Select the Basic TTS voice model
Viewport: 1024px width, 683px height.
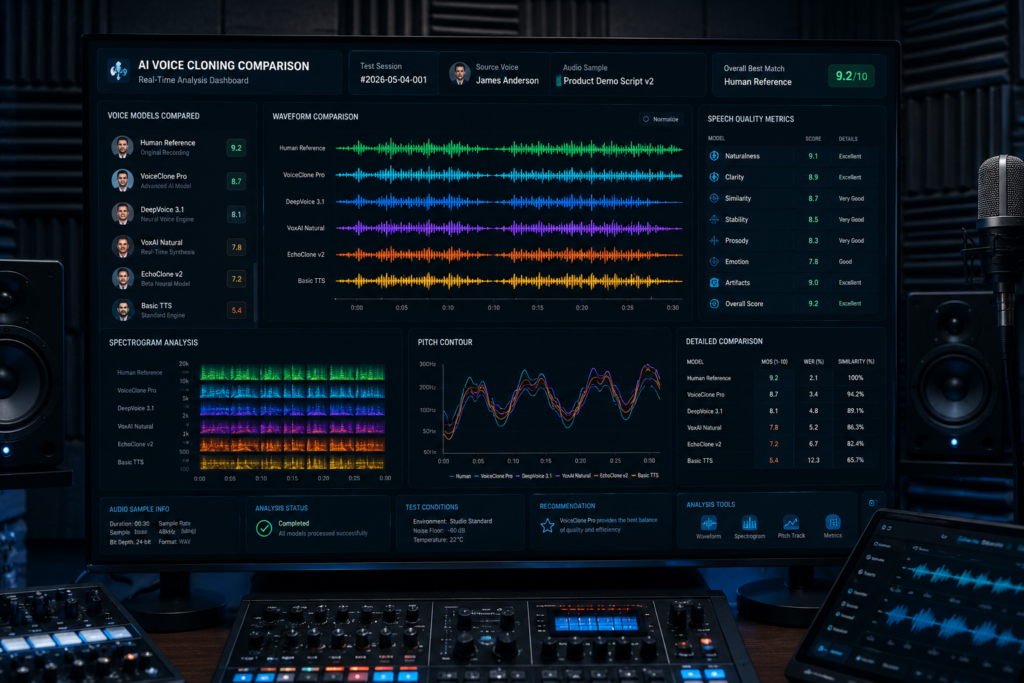(178, 310)
